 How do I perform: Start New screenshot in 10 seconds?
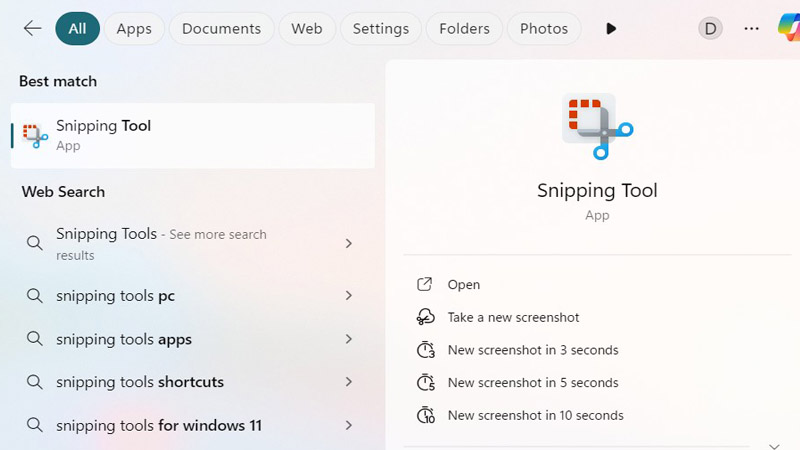tap(535, 415)
